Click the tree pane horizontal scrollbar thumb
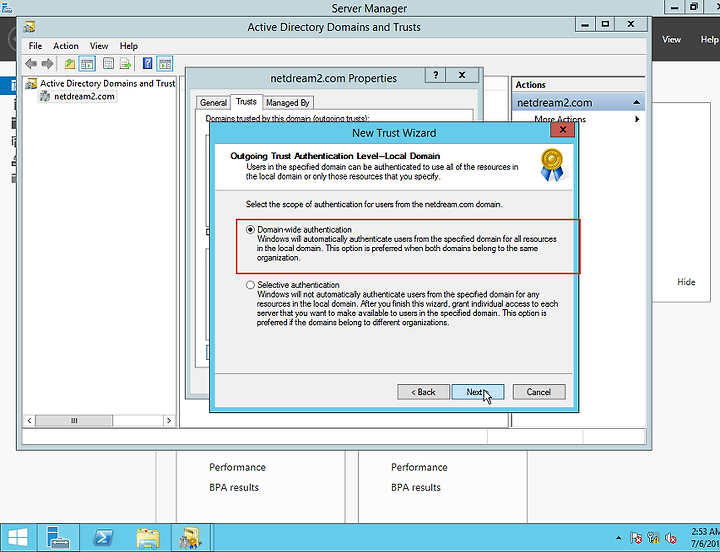Screen dimensions: 720x552 tap(74, 421)
